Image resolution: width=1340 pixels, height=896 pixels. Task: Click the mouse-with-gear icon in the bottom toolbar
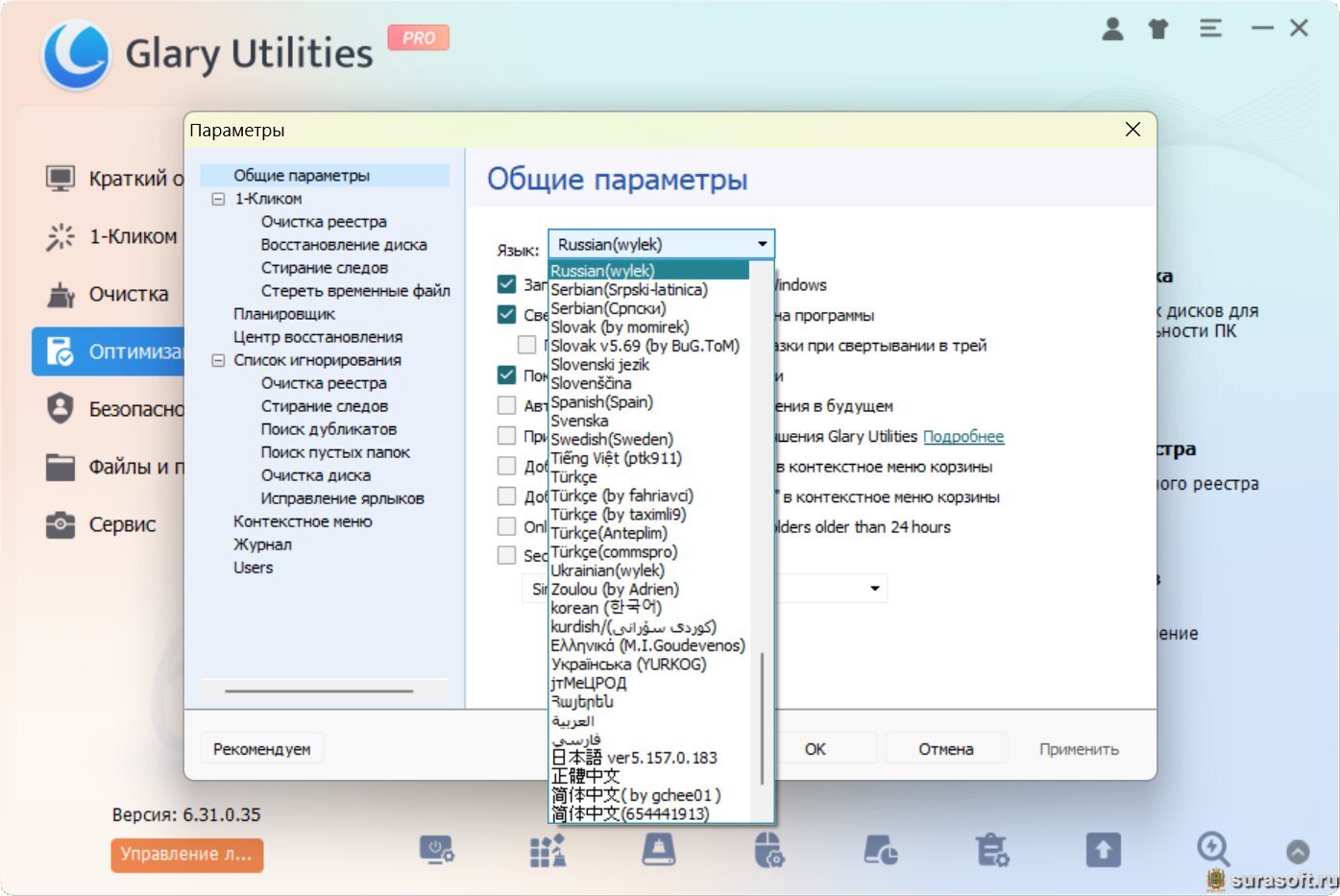769,850
